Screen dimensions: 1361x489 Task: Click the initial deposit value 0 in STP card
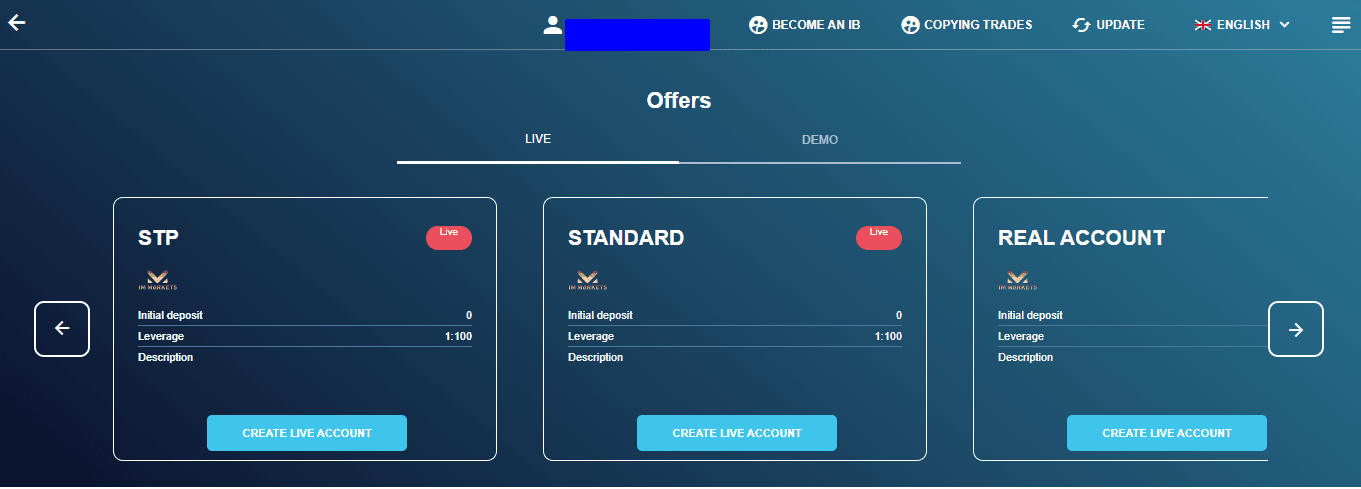click(469, 315)
